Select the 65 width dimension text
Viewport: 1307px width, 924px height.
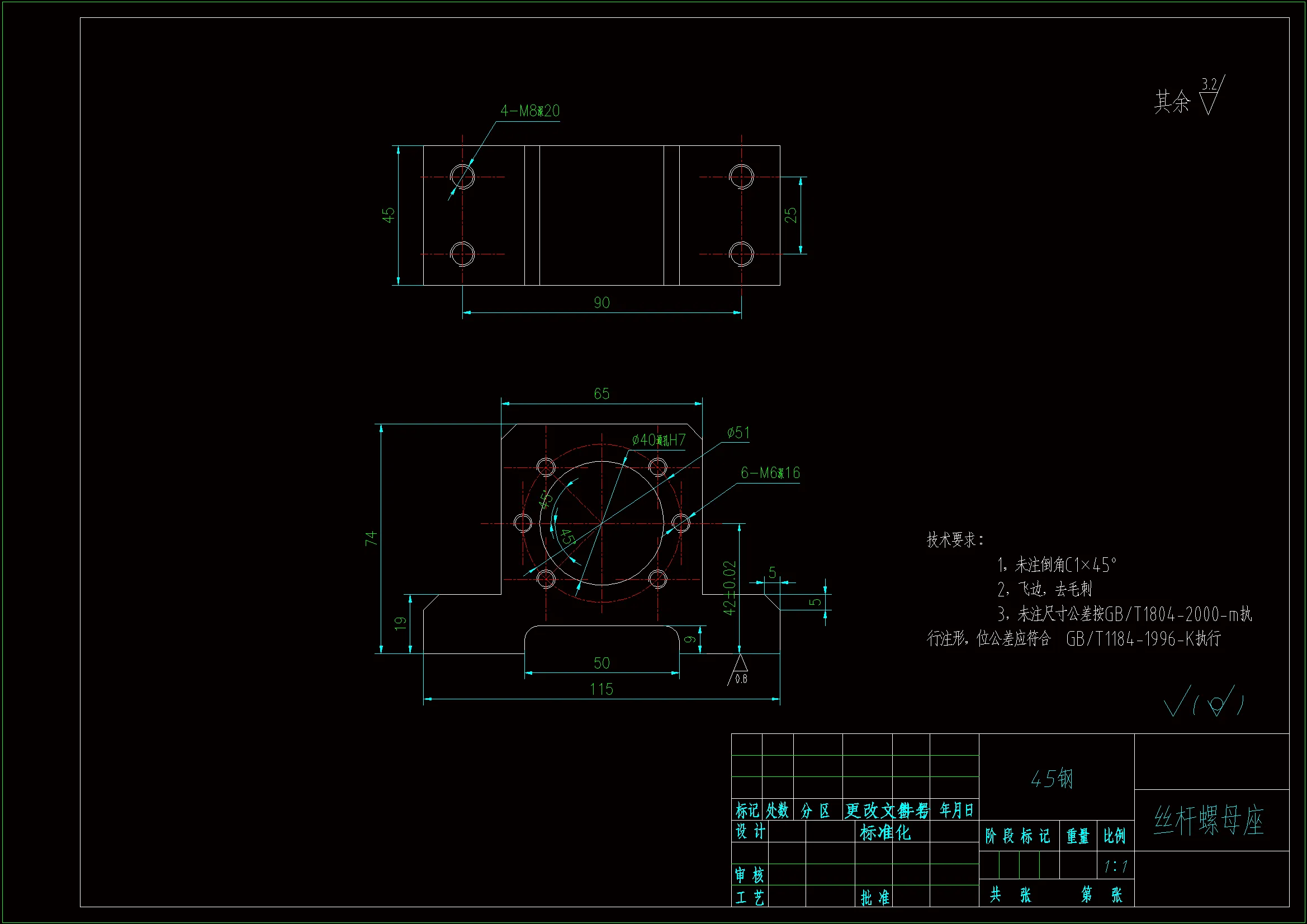pyautogui.click(x=602, y=394)
